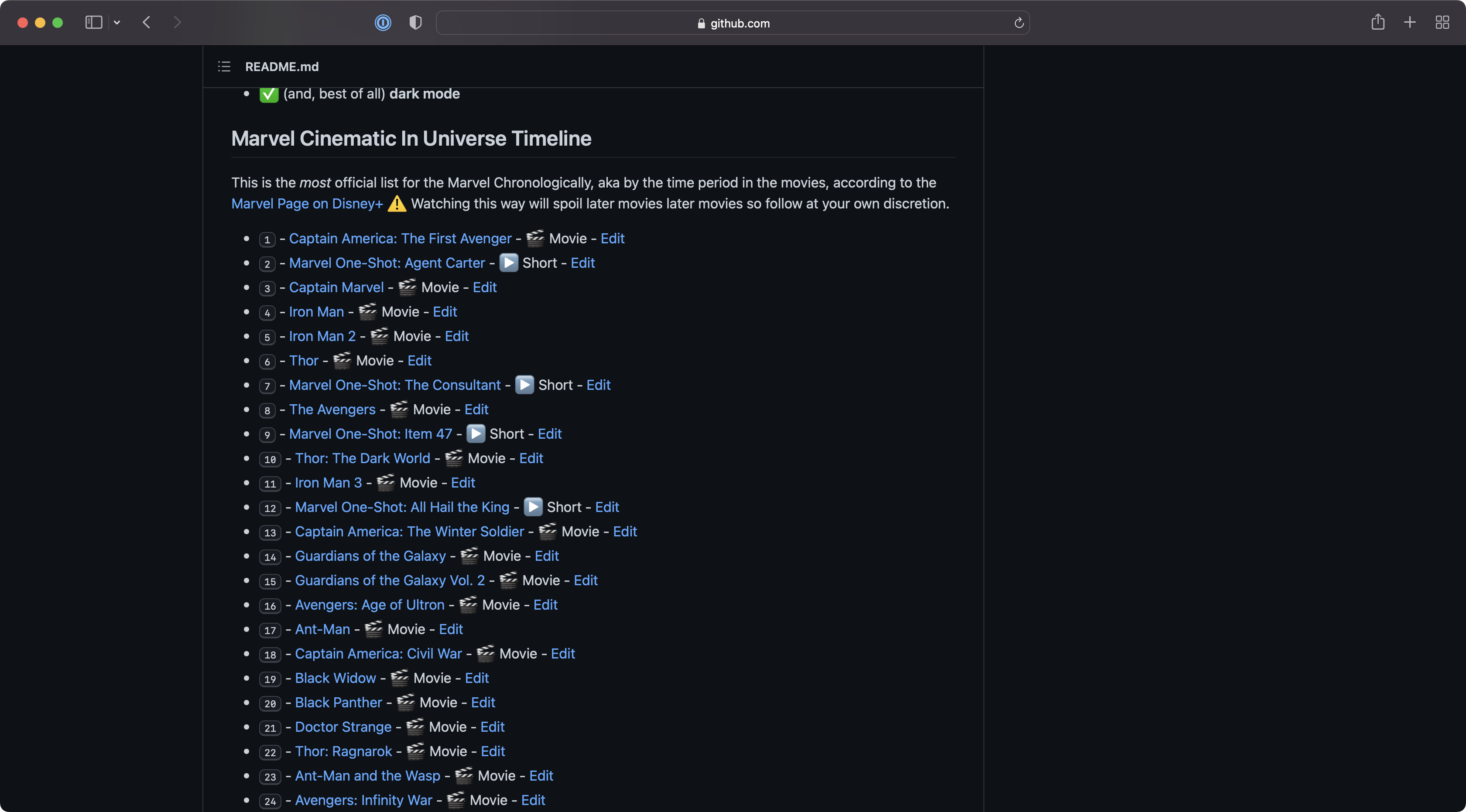Open Captain America: Civil War link
This screenshot has height=812, width=1466.
(x=378, y=655)
